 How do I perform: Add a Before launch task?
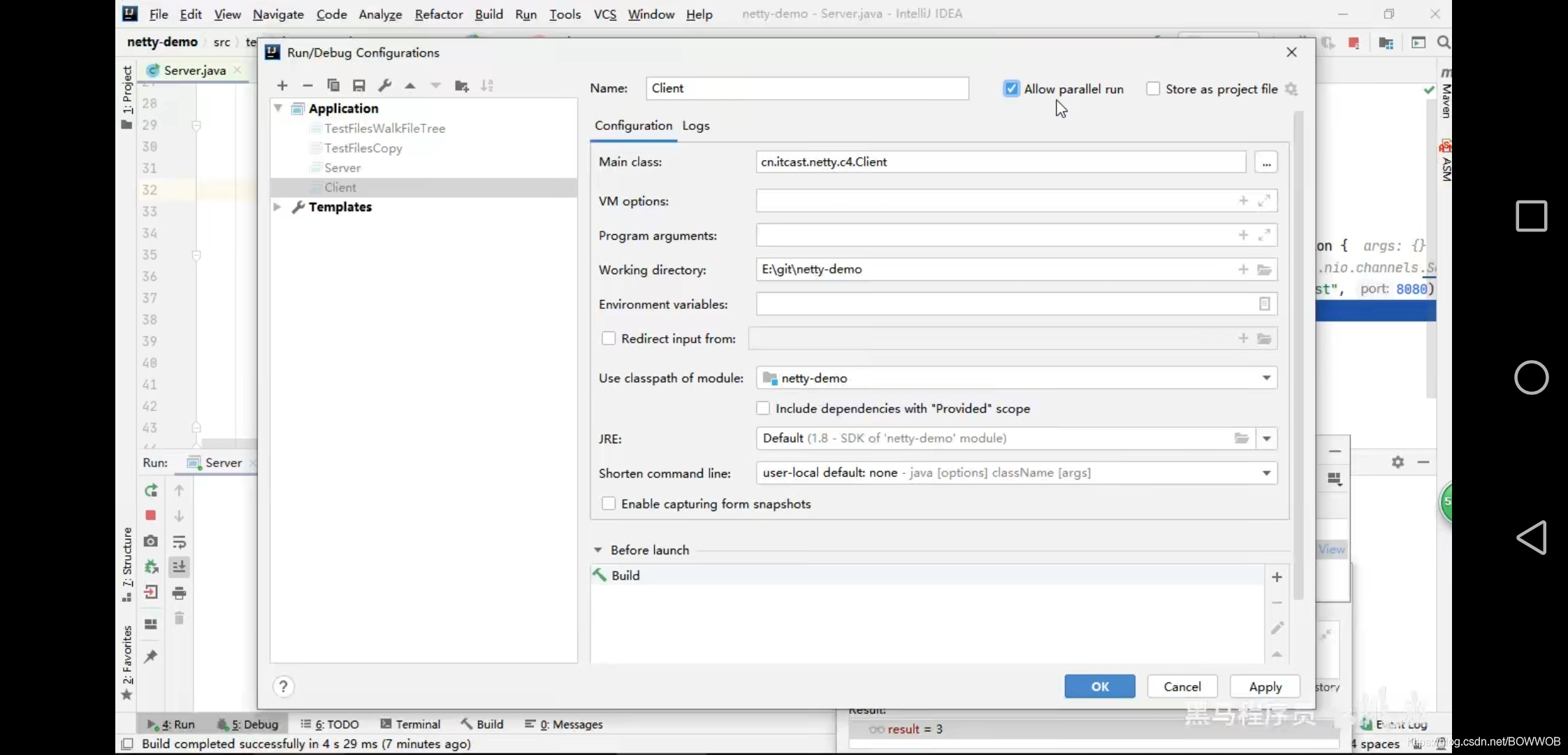(1277, 577)
